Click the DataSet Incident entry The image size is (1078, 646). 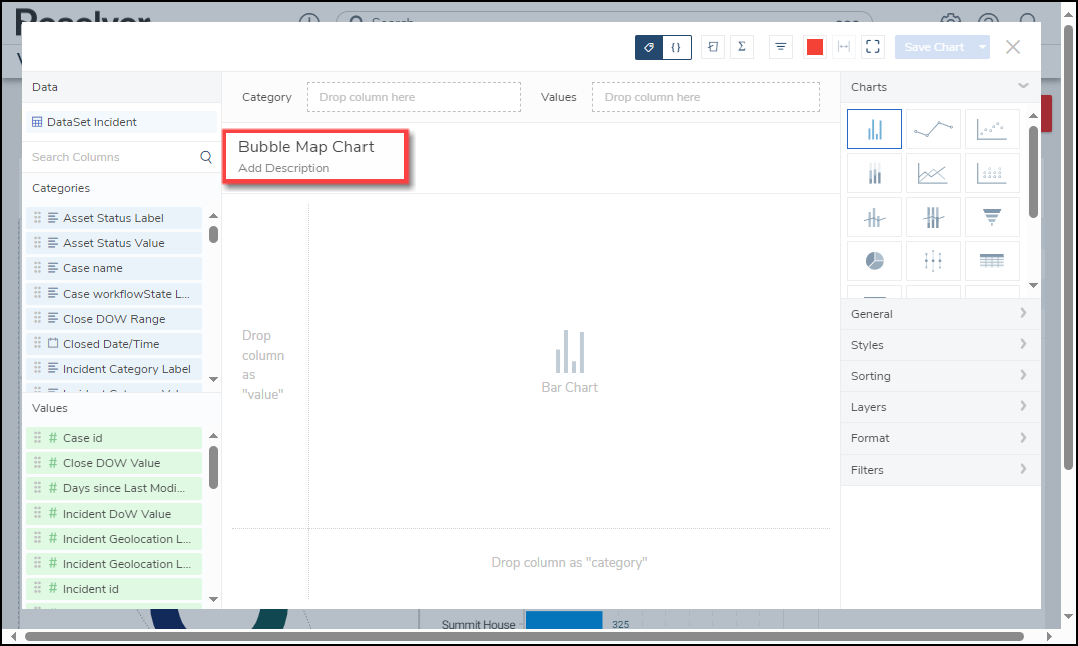121,122
